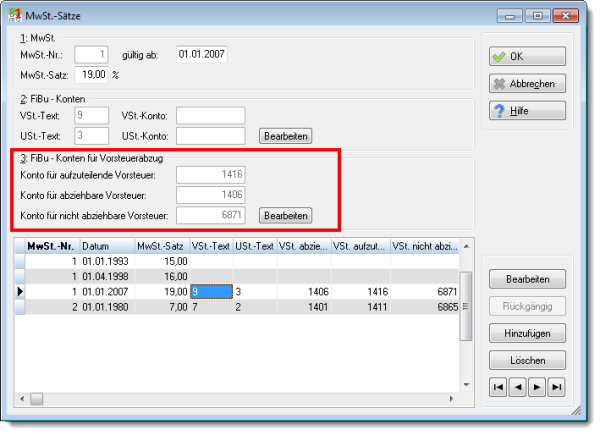Click the app icon in title bar
The image size is (600, 434).
15,15
